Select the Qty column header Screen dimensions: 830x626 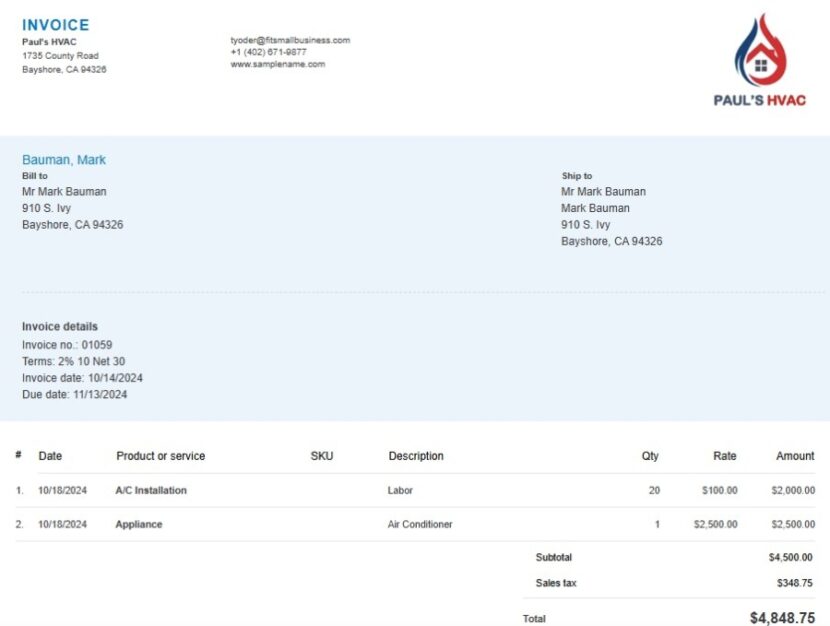pos(649,456)
